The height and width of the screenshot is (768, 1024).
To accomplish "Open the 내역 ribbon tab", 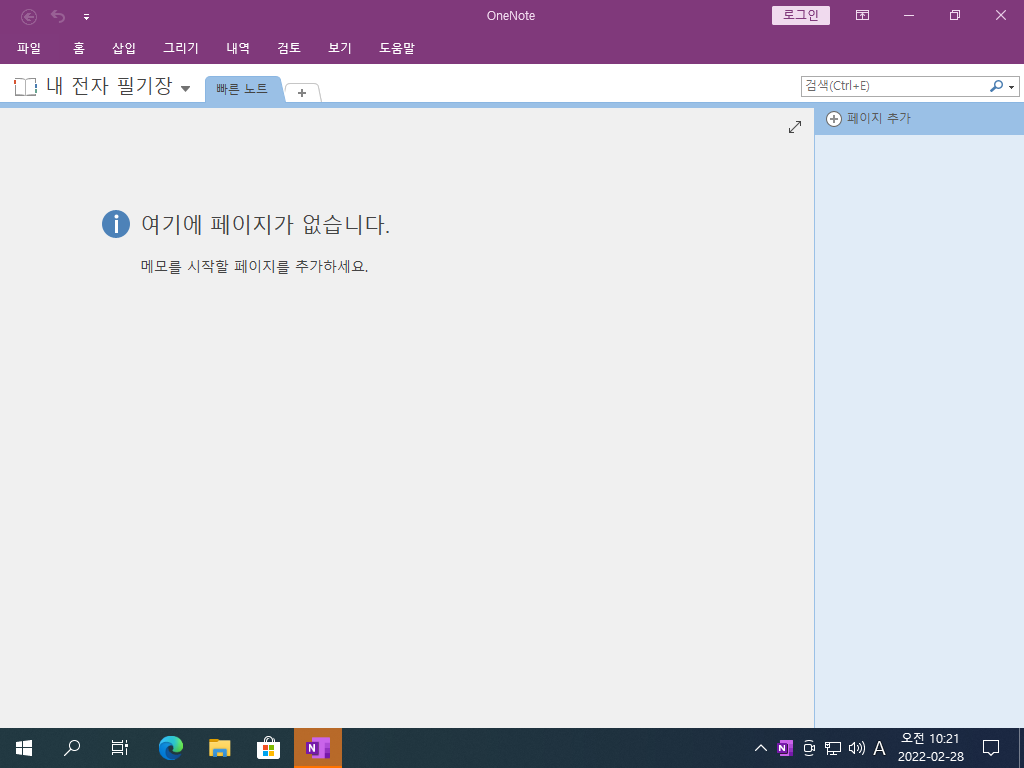I will [238, 48].
